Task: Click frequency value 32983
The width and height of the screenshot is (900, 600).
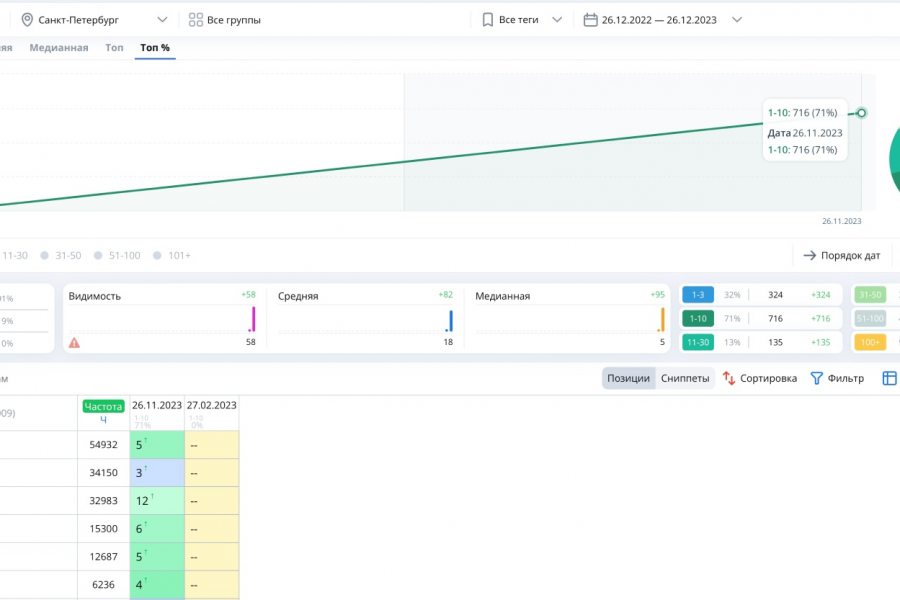Action: [103, 501]
